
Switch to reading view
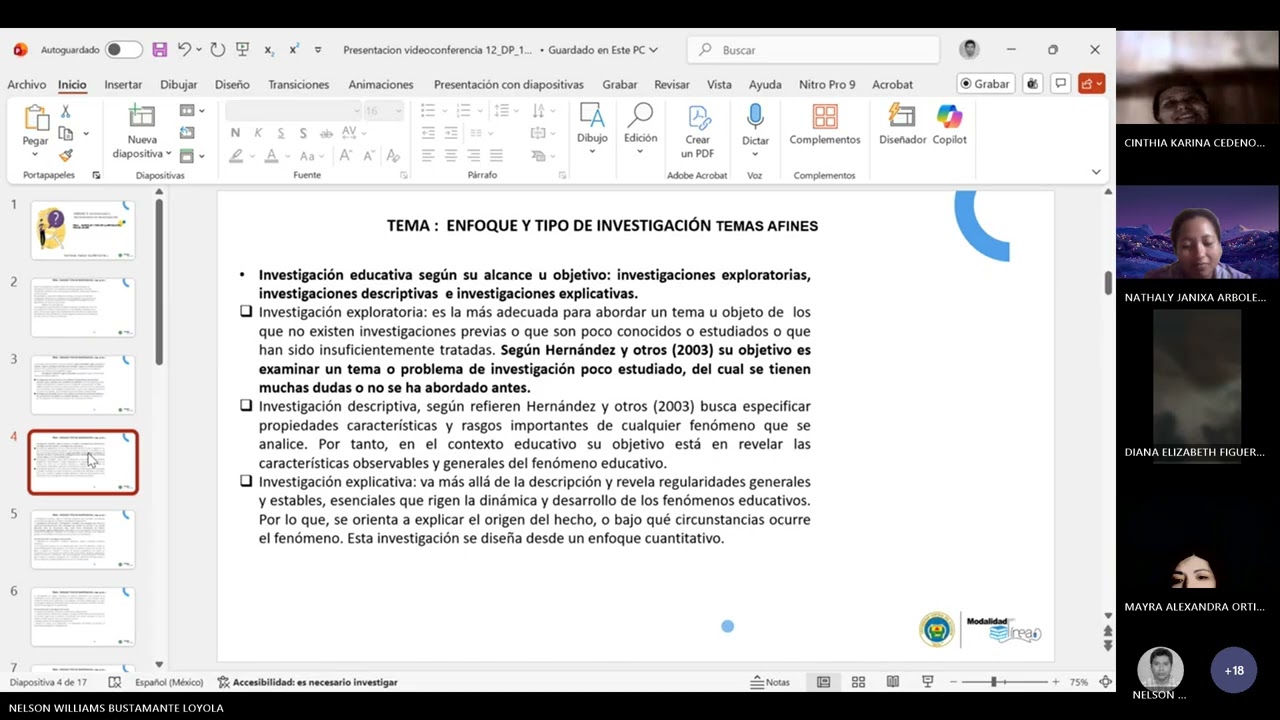coord(893,682)
